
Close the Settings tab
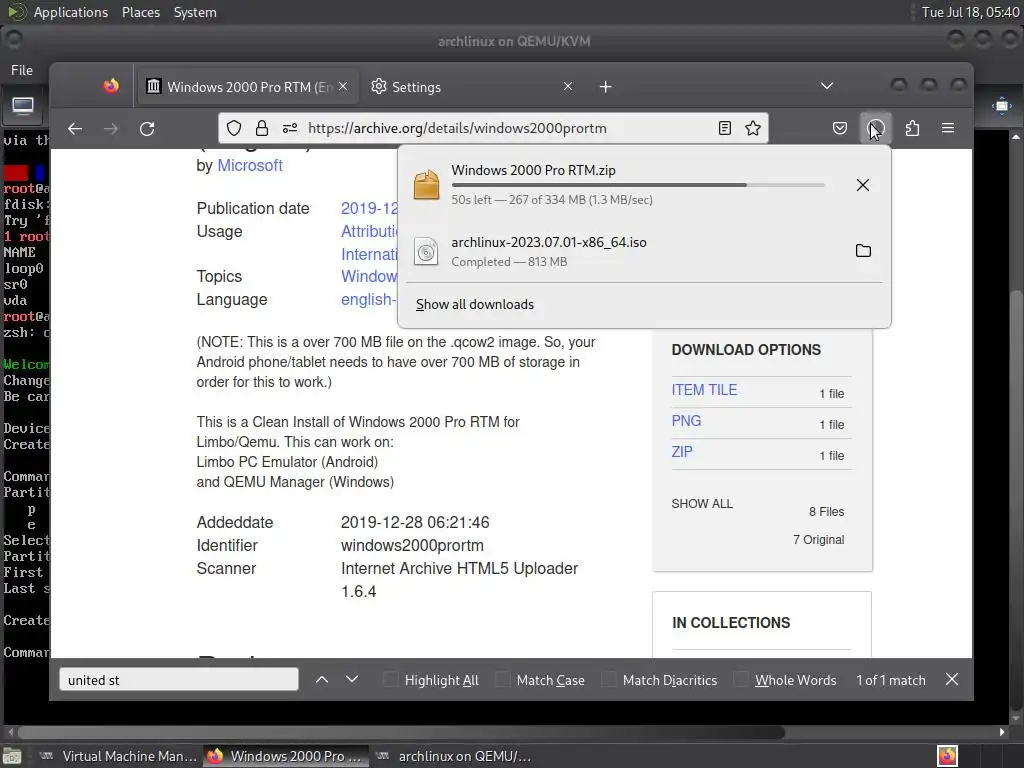568,86
